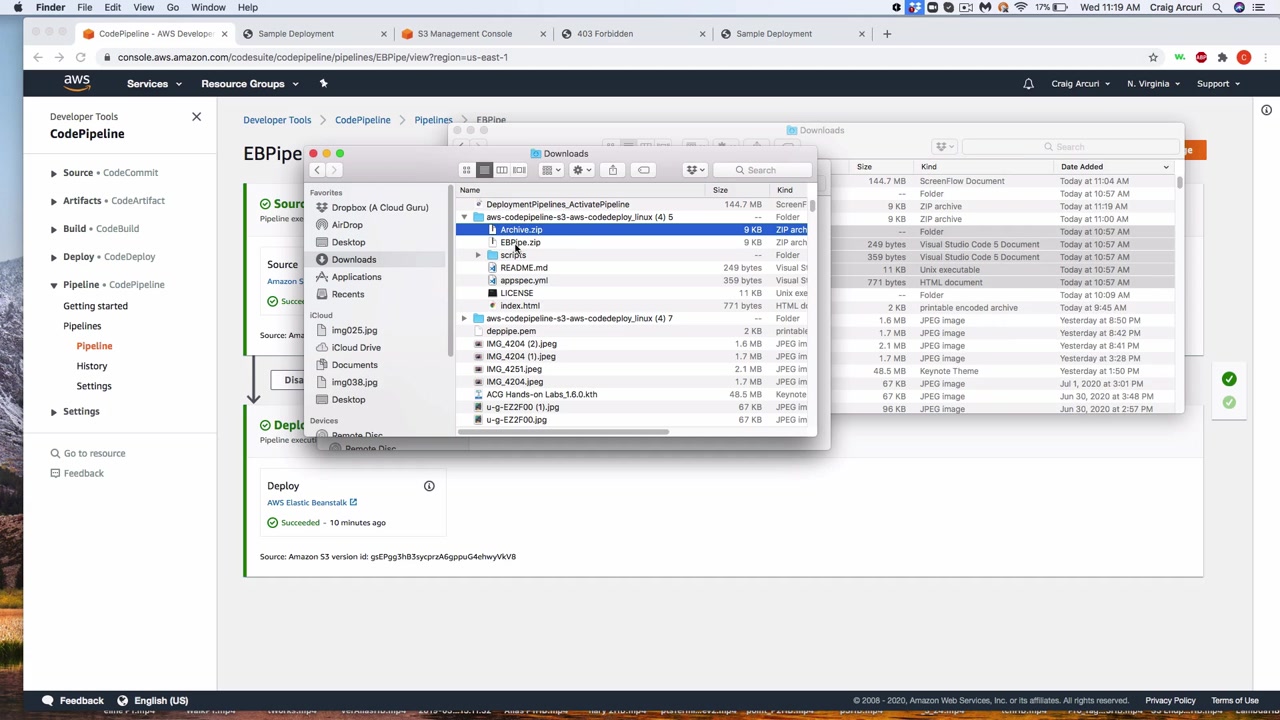This screenshot has height=720, width=1280.
Task: Click the Wi-Fi status icon
Action: point(1021,7)
